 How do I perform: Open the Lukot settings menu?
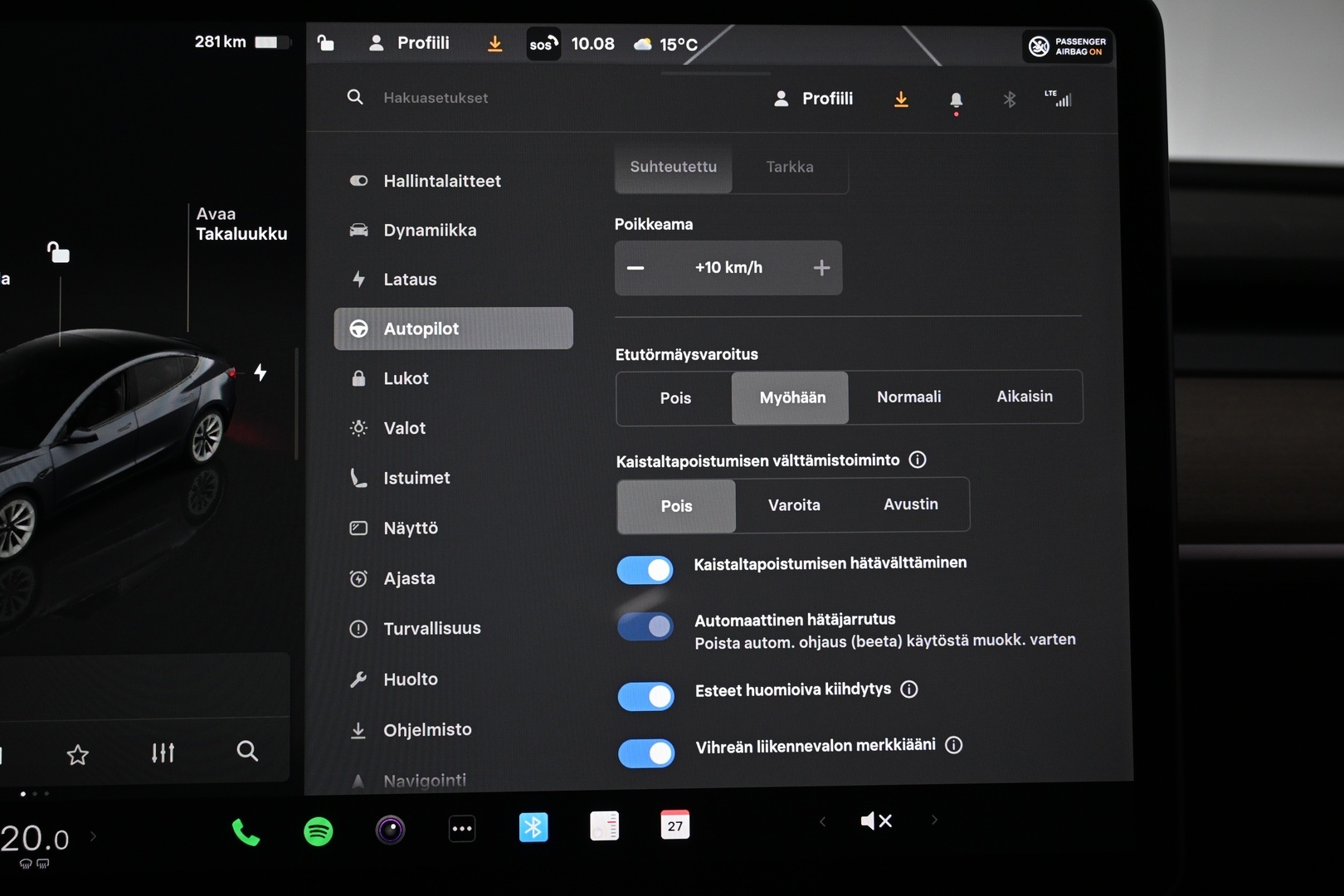point(406,378)
